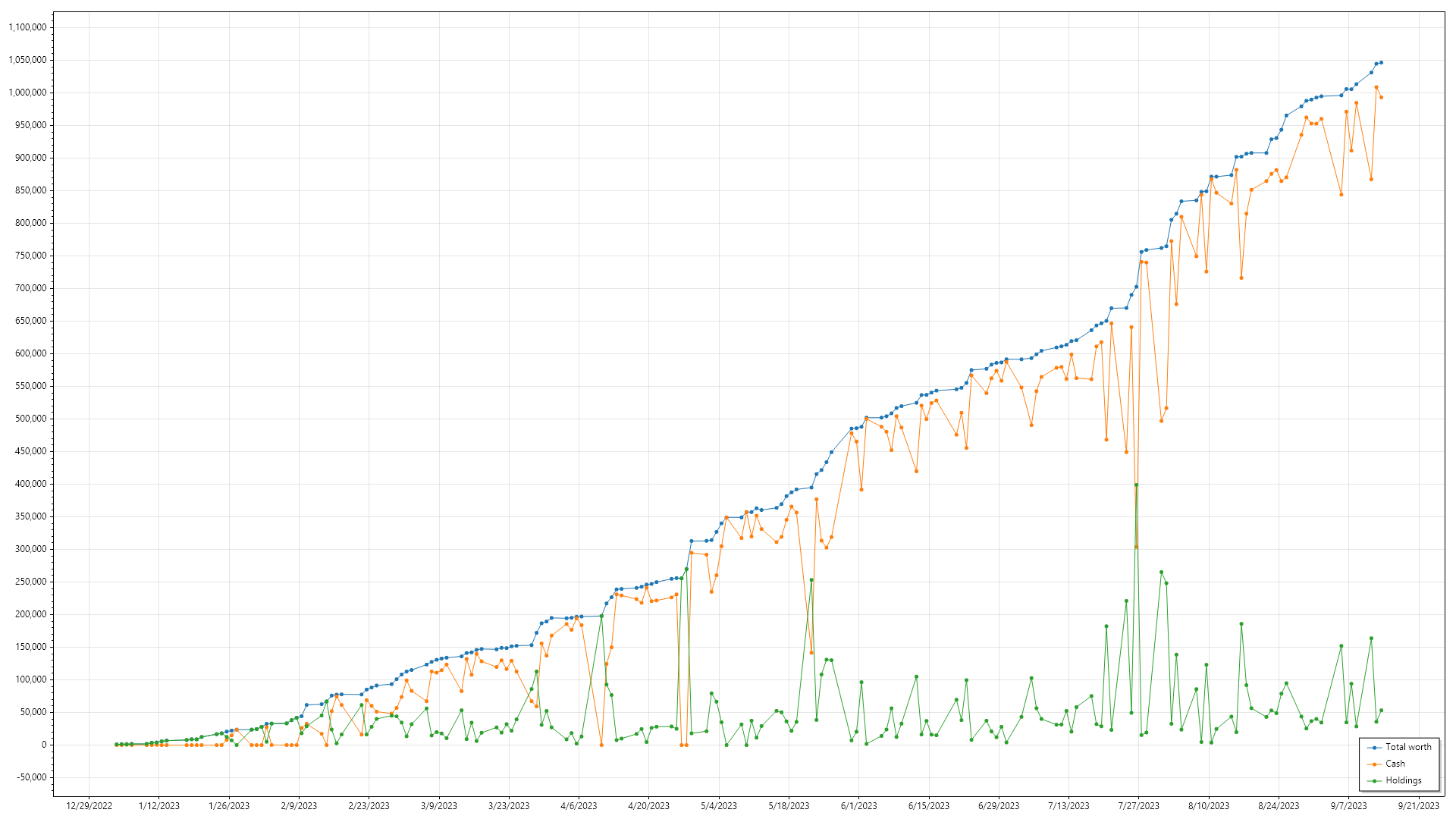This screenshot has width=1456, height=819.
Task: Click the 650,000 y-axis label
Action: (31, 321)
